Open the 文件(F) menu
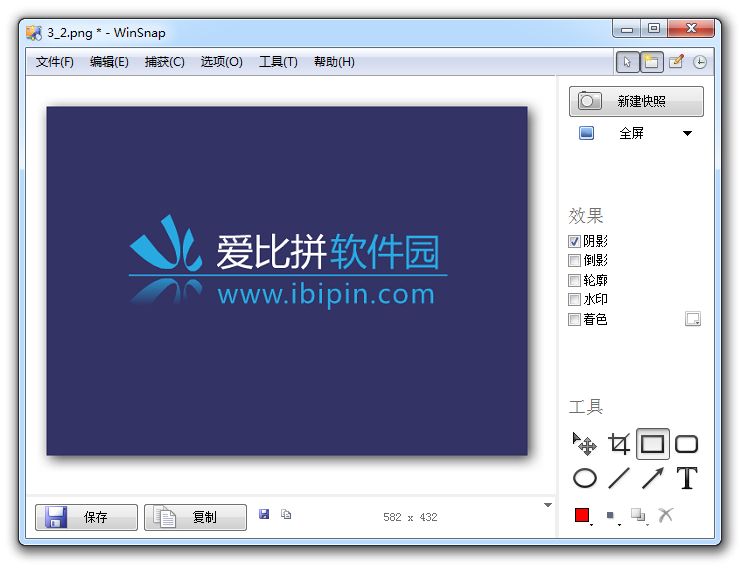This screenshot has height=569, width=740. coord(55,62)
